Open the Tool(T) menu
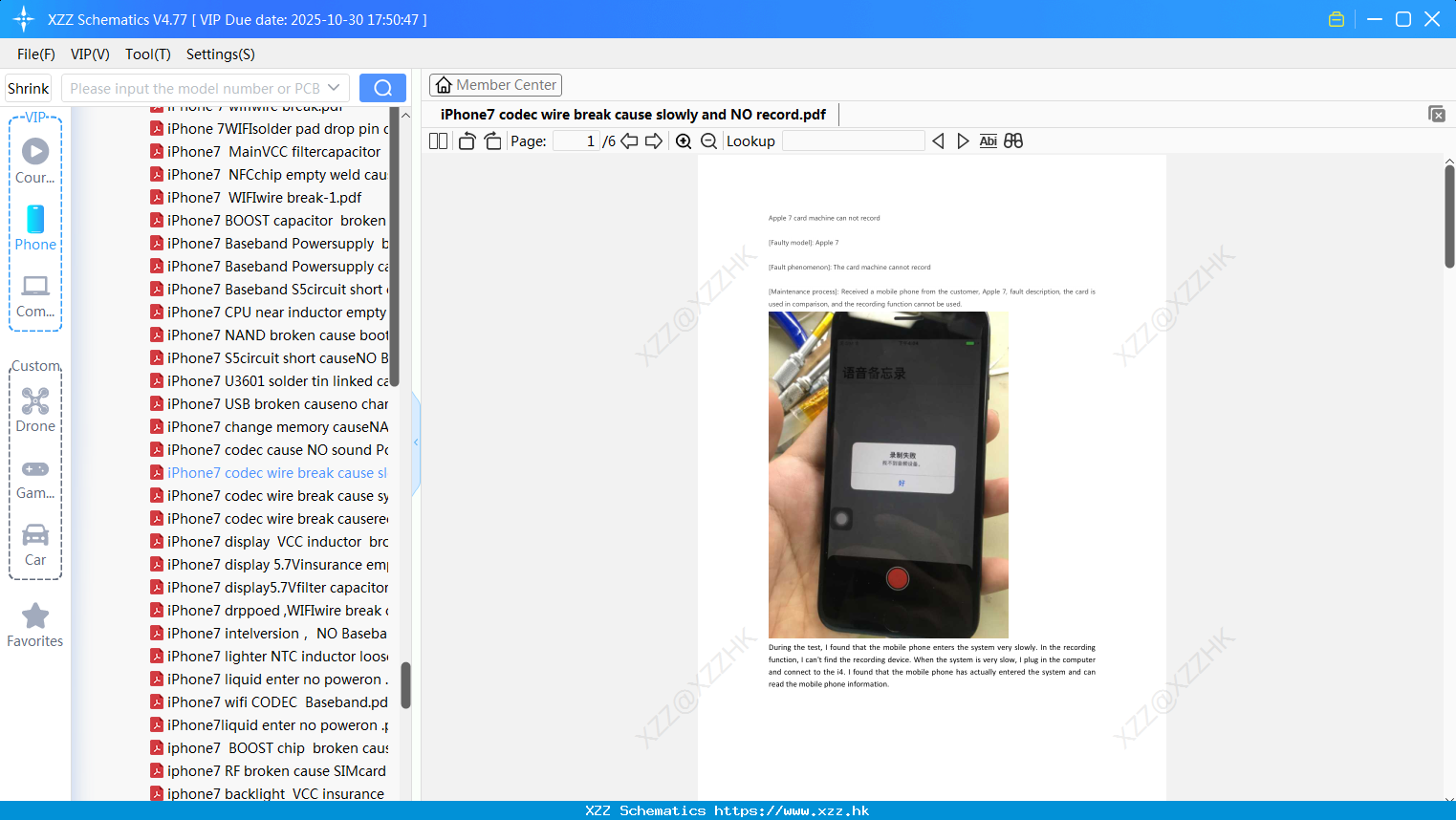This screenshot has width=1456, height=820. pyautogui.click(x=148, y=54)
